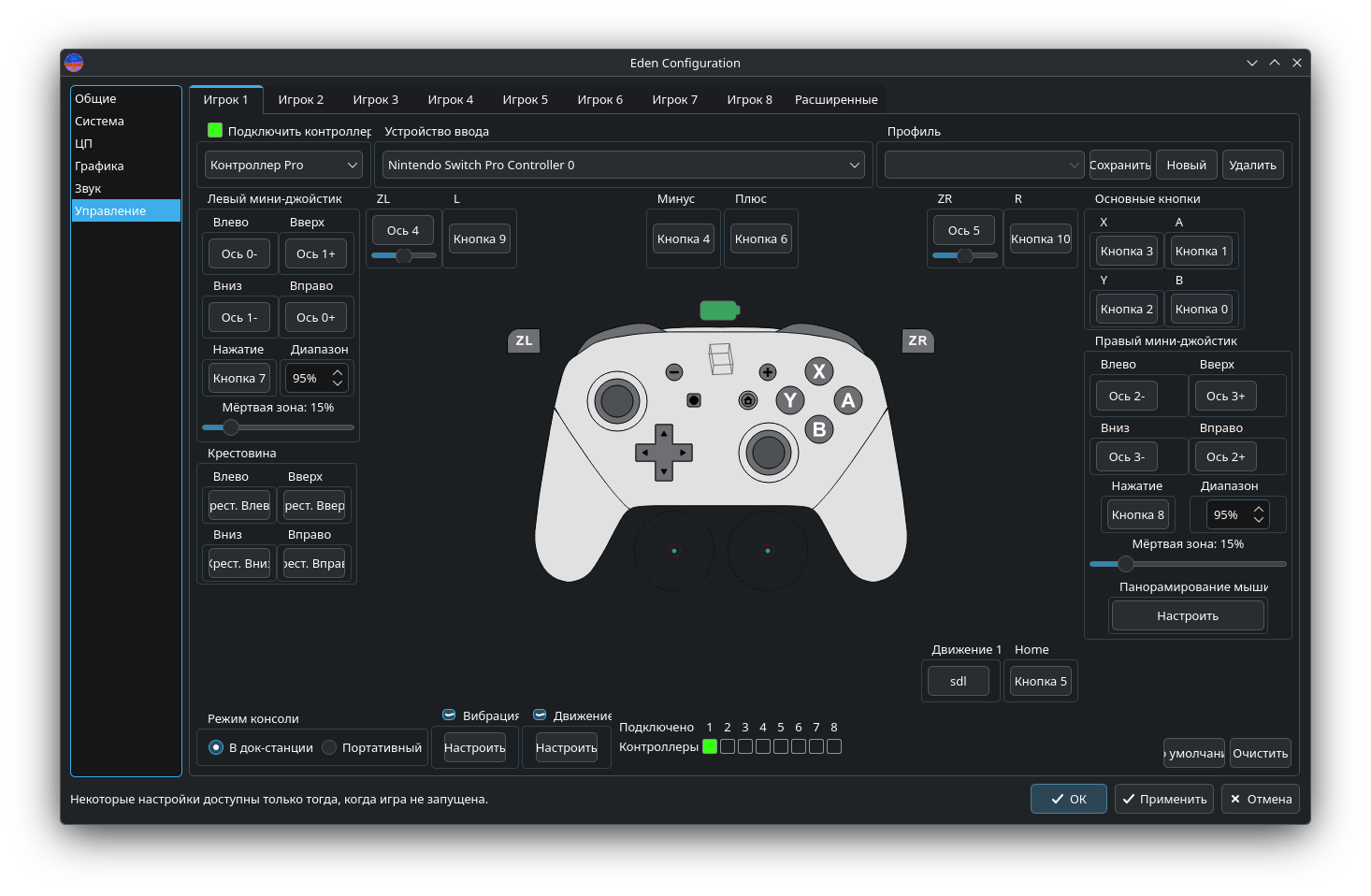The width and height of the screenshot is (1371, 896).
Task: Open the empty 'Профиль' dropdown
Action: coord(984,165)
